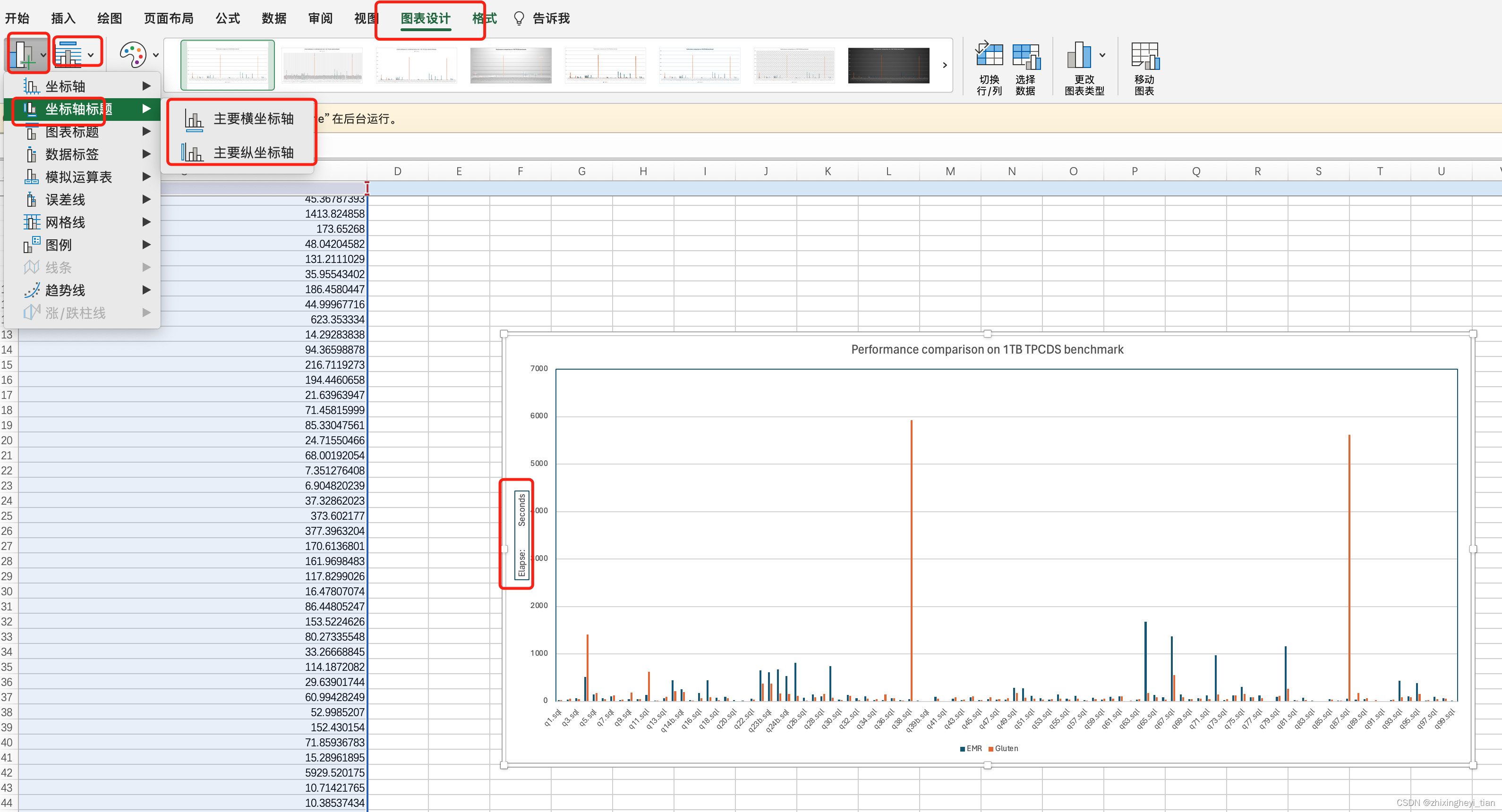The height and width of the screenshot is (812, 1502).
Task: Click the Select Data icon (选择数据)
Action: click(x=1025, y=55)
